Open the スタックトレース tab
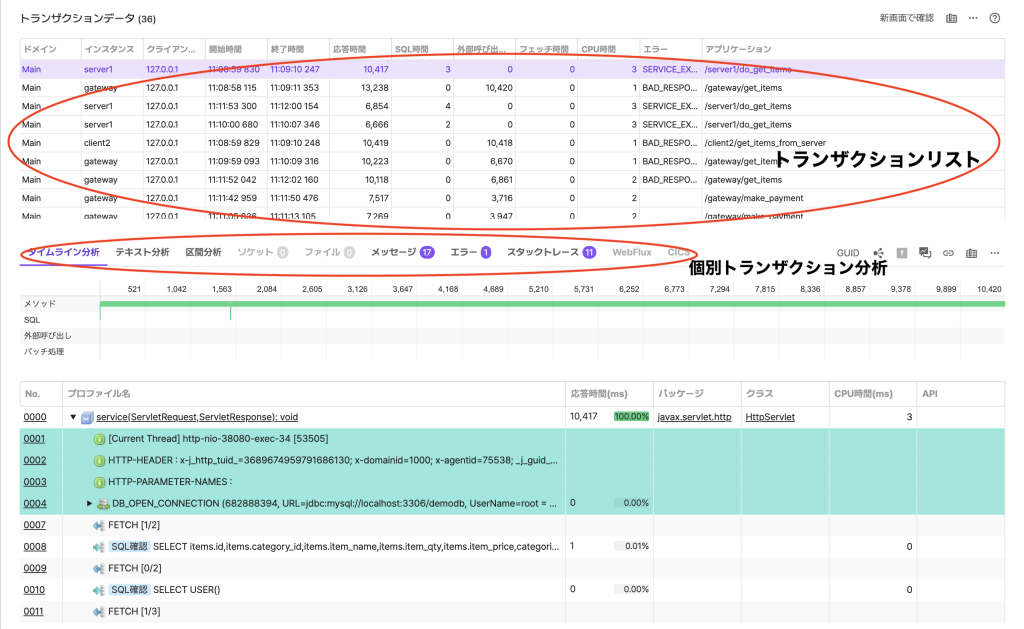This screenshot has height=629, width=1024. (x=543, y=252)
